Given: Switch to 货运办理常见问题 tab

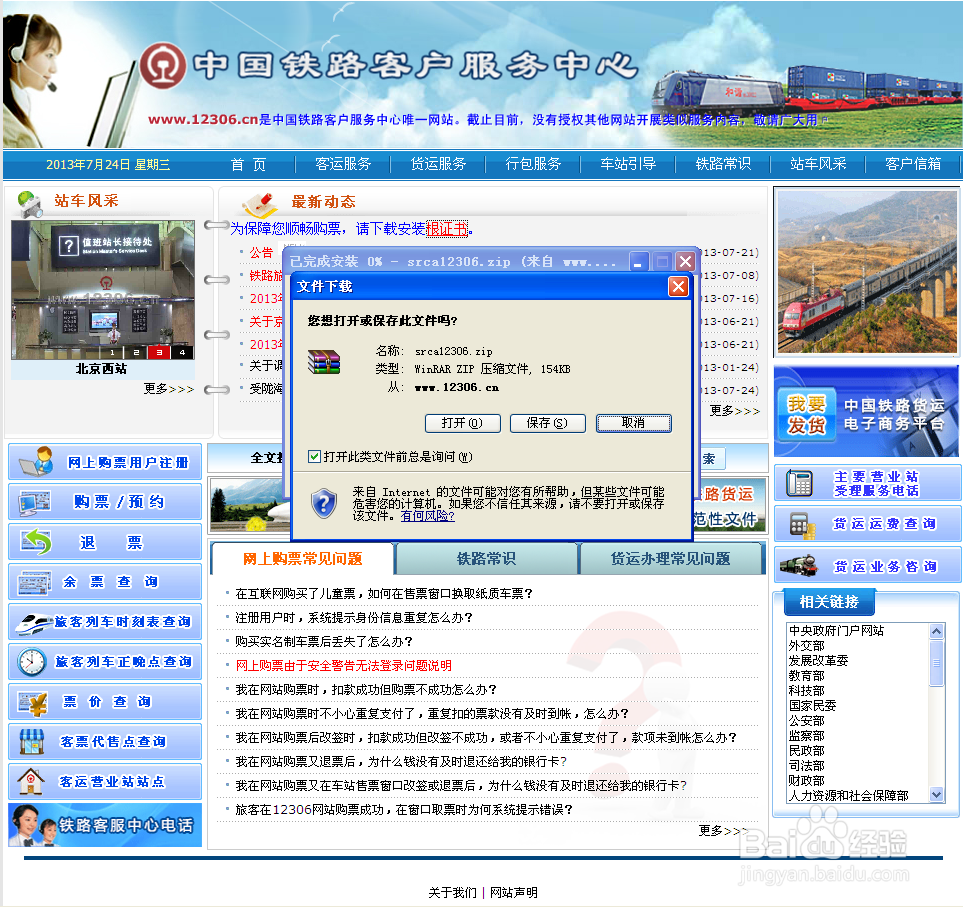Looking at the screenshot, I should [x=670, y=558].
